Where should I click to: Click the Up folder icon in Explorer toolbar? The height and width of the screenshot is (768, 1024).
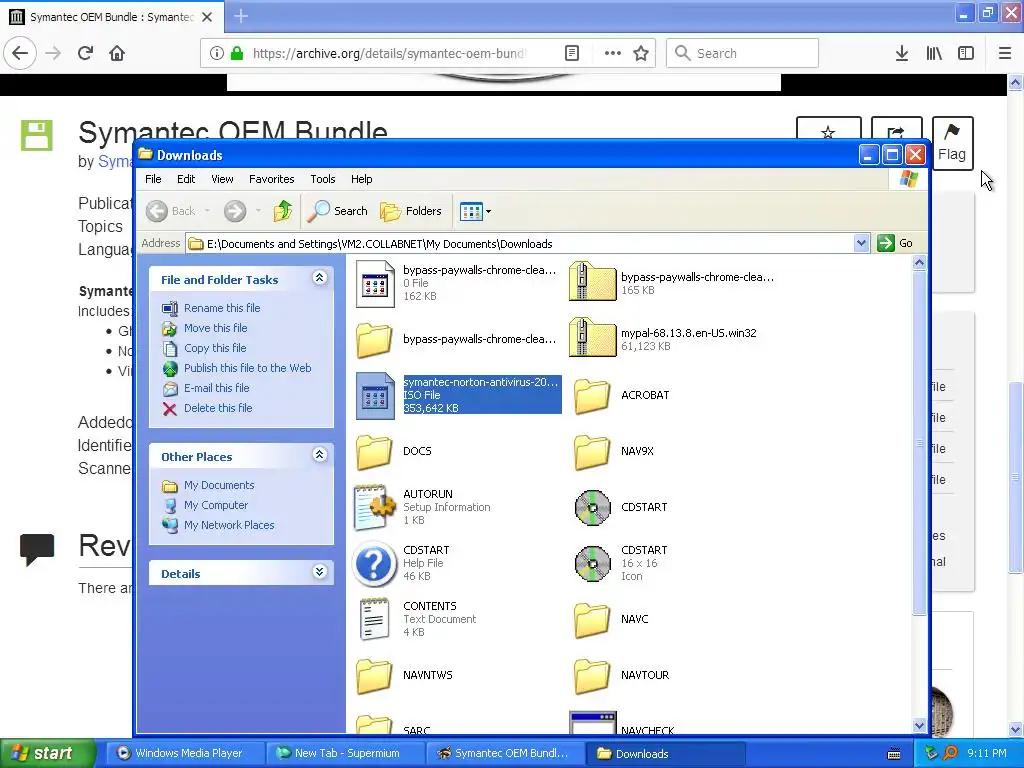click(x=283, y=211)
